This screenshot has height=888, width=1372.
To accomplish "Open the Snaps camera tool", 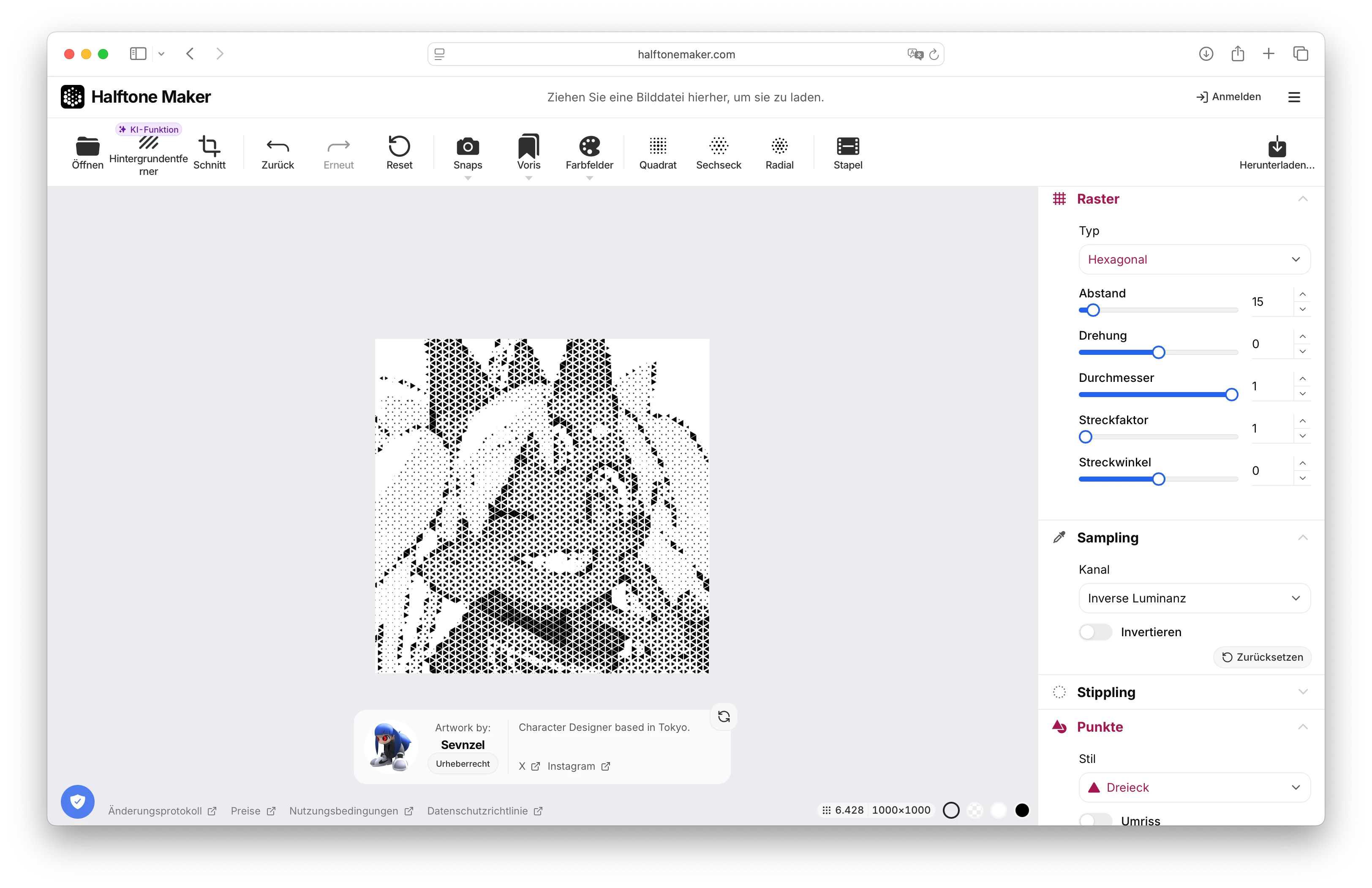I will click(468, 147).
